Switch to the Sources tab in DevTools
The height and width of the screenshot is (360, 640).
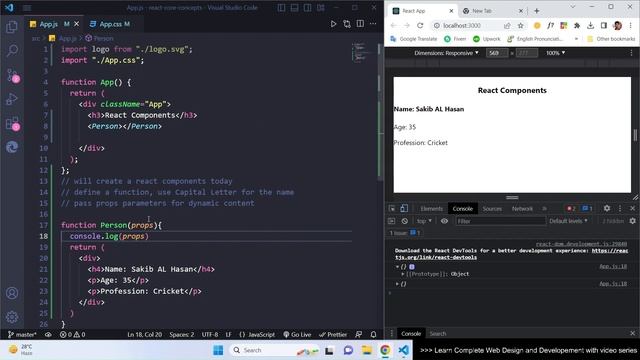[x=492, y=209]
